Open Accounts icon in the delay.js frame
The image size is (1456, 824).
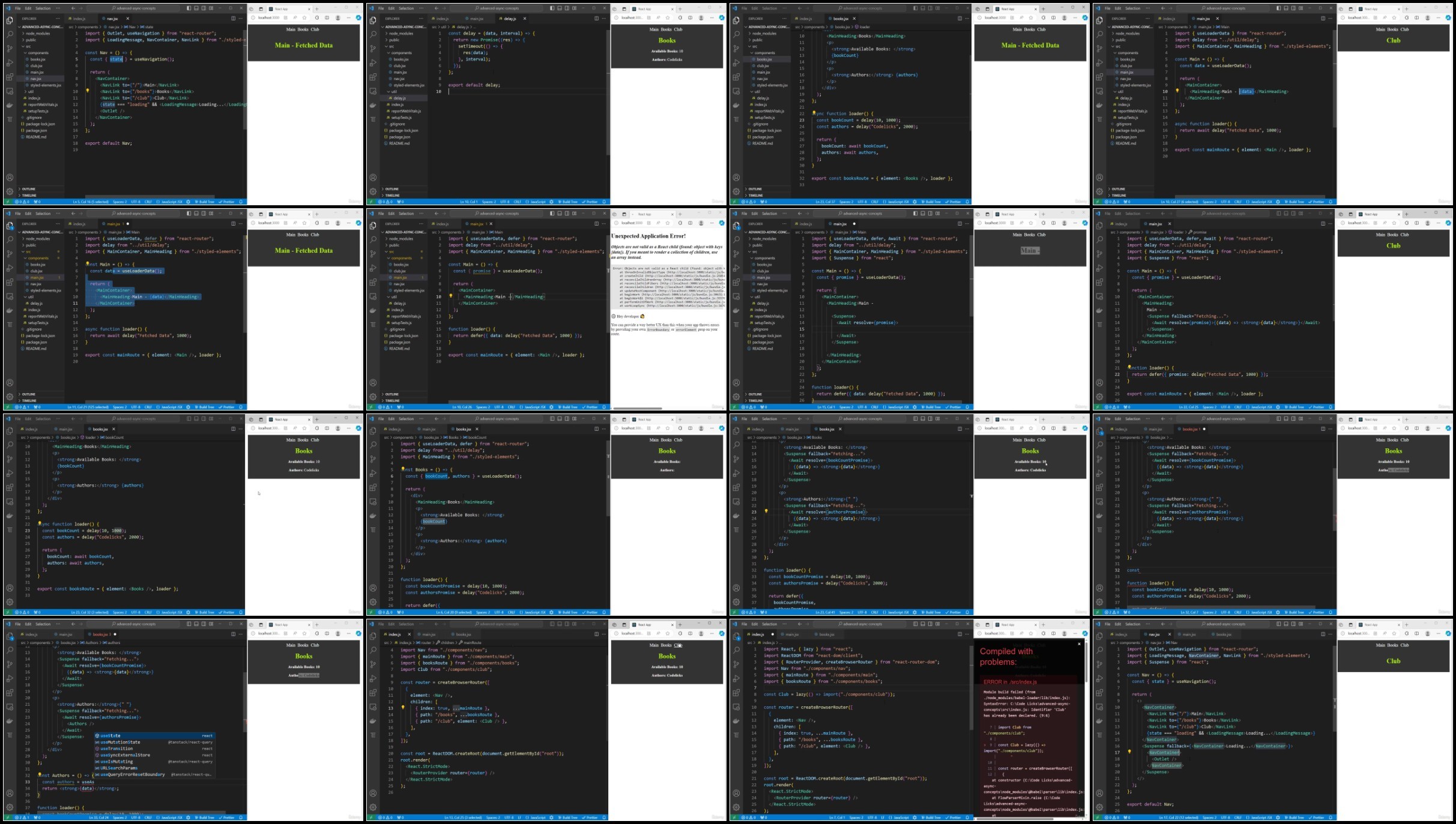tap(373, 178)
